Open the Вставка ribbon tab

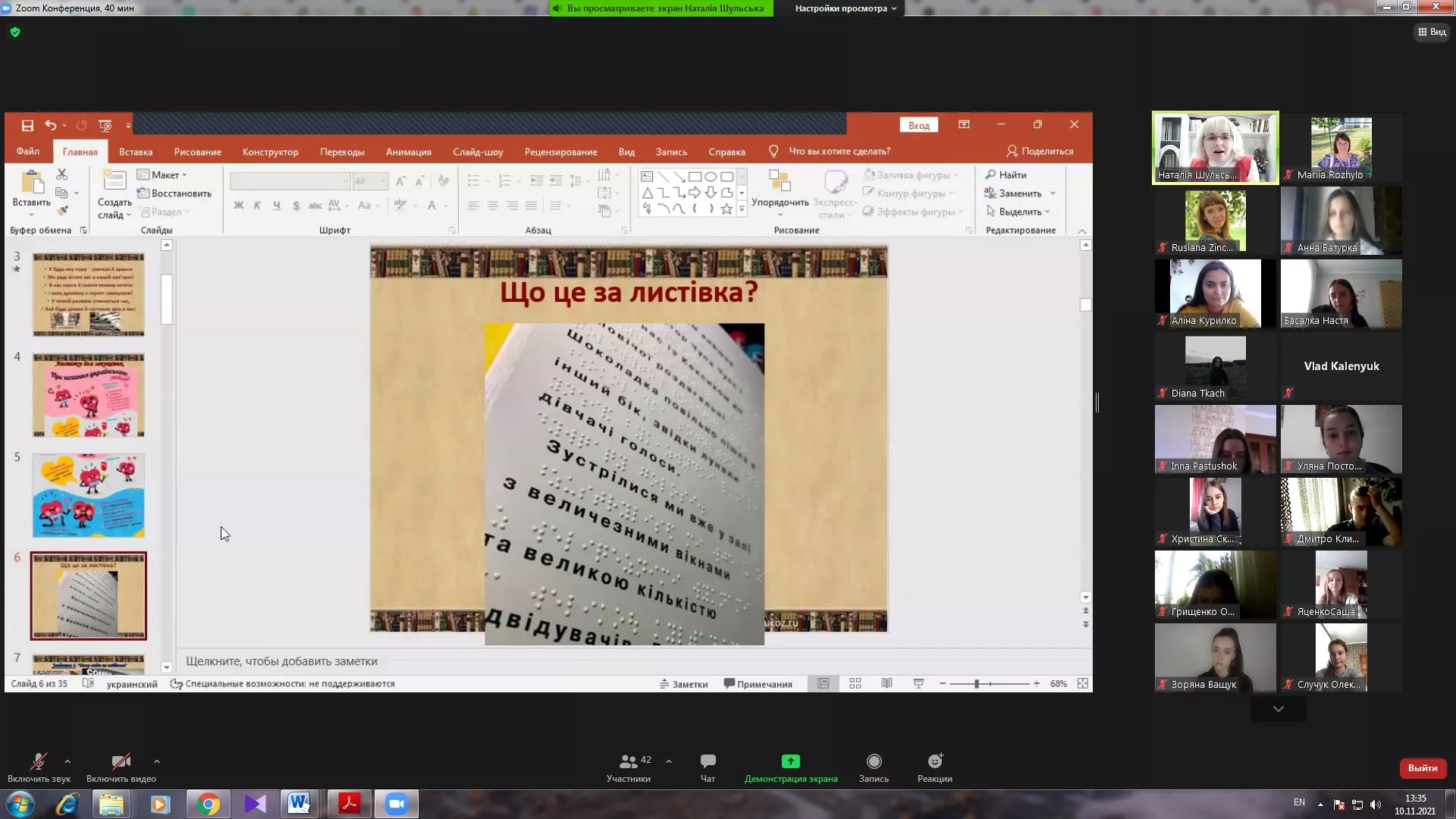136,152
